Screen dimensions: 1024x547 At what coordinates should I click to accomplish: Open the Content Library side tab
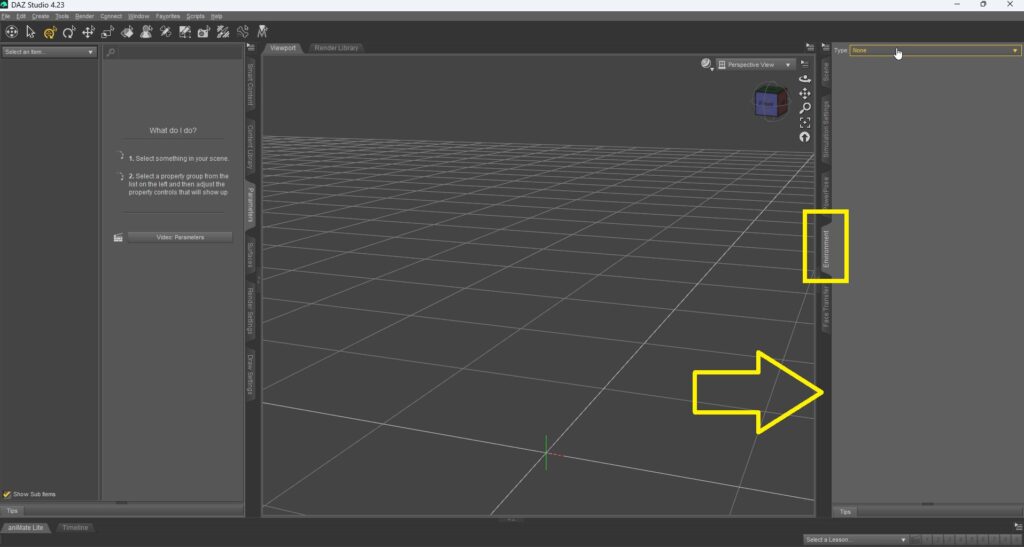(250, 147)
